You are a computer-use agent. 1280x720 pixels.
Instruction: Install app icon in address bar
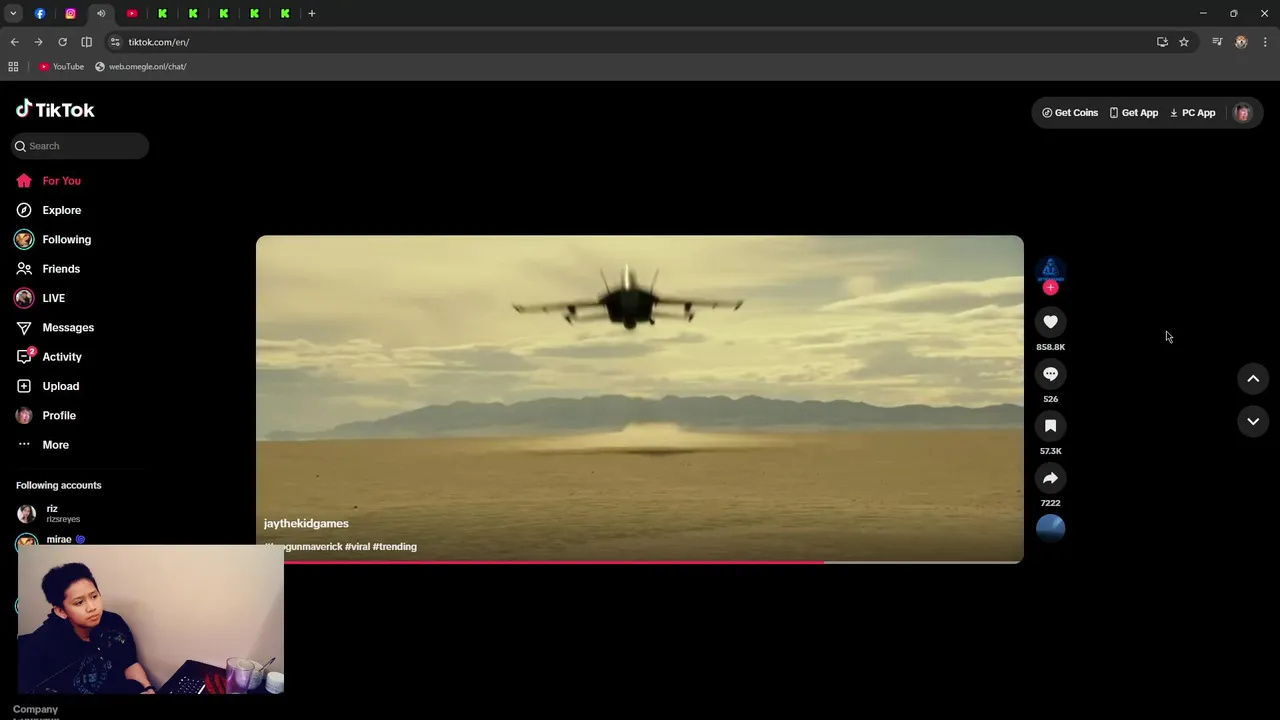click(x=1162, y=42)
